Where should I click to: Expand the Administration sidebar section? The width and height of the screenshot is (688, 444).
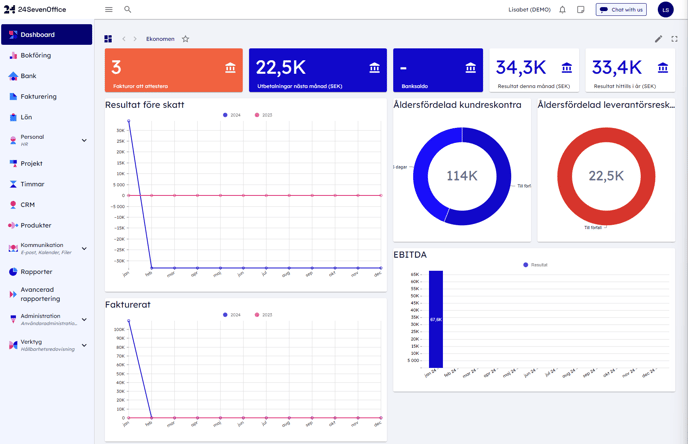[84, 319]
